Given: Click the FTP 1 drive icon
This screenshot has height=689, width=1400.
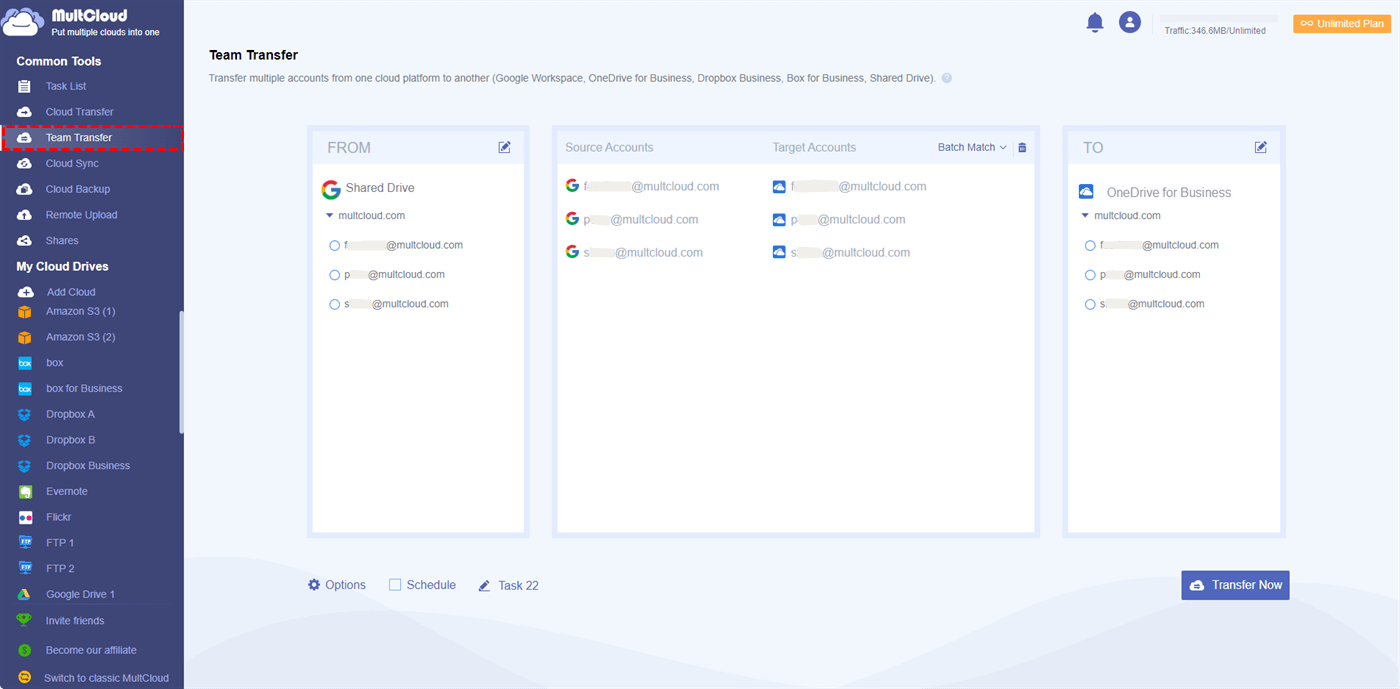Looking at the screenshot, I should pyautogui.click(x=25, y=543).
